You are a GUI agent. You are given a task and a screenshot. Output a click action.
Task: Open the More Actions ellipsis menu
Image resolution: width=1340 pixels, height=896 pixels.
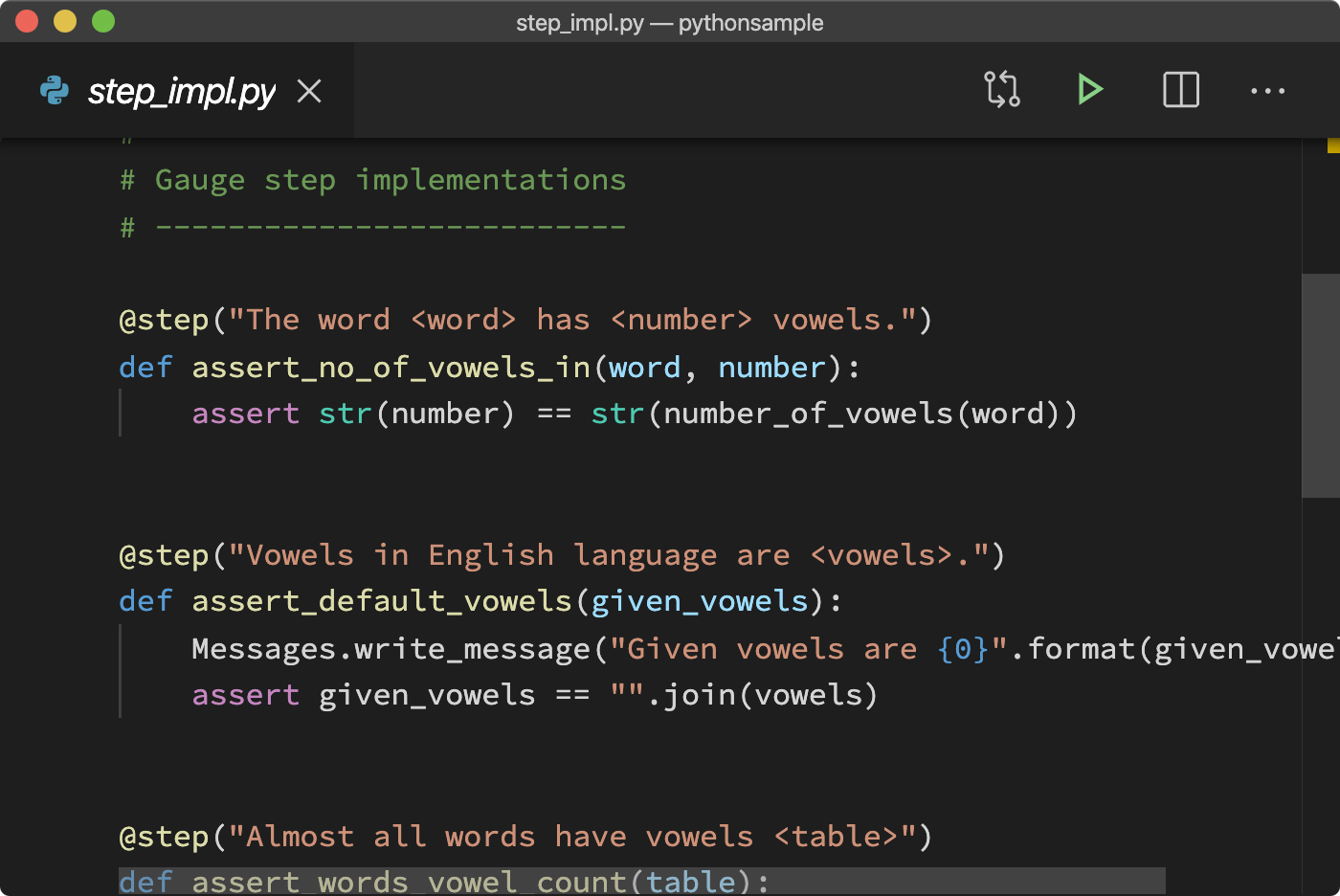(x=1268, y=91)
